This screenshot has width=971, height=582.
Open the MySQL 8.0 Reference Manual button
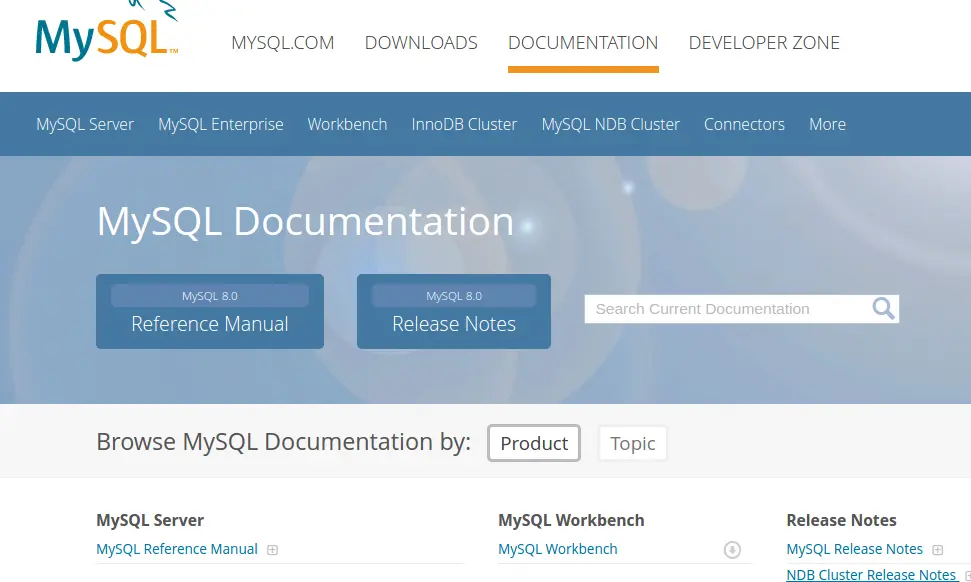(x=210, y=311)
